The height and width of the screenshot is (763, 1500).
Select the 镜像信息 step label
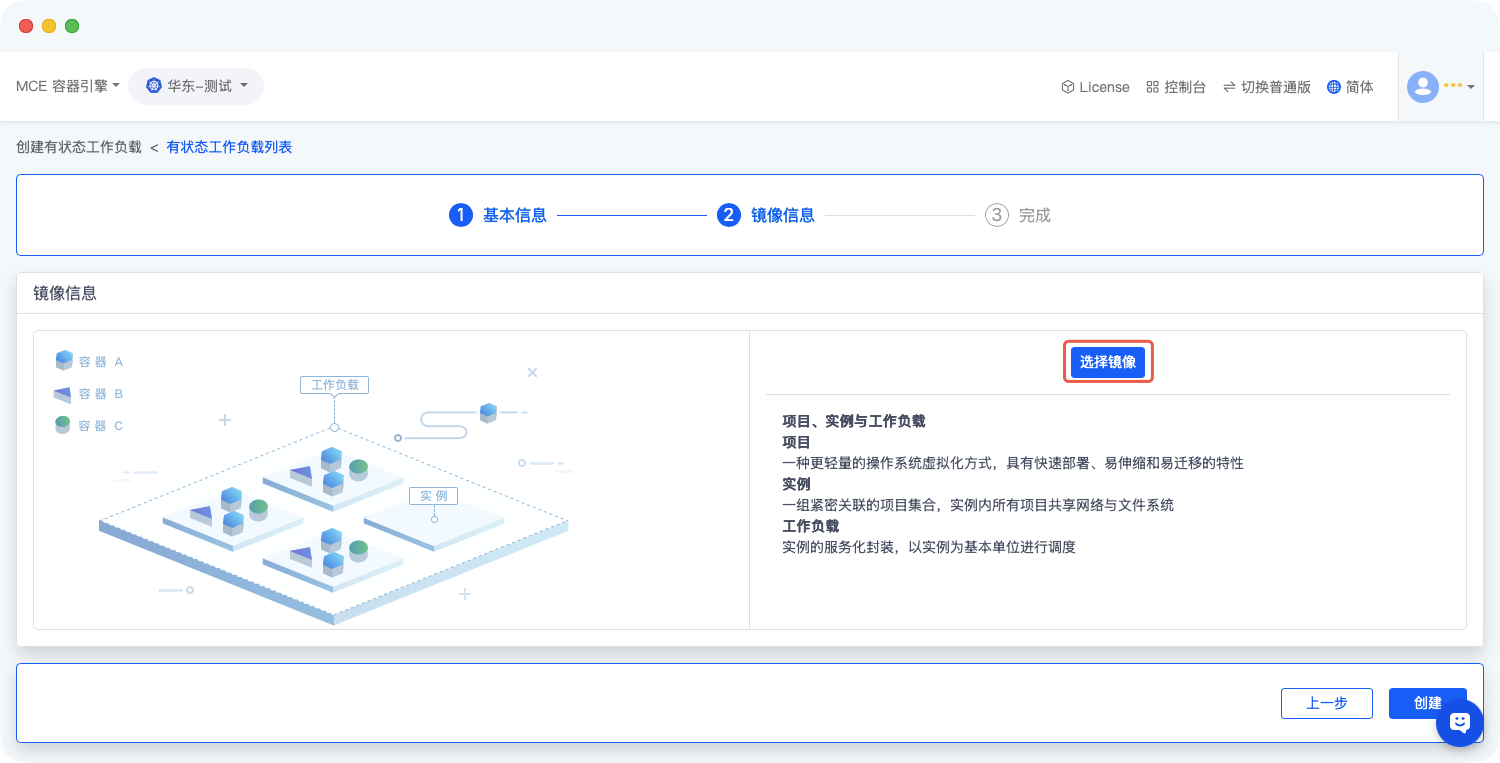pos(782,215)
